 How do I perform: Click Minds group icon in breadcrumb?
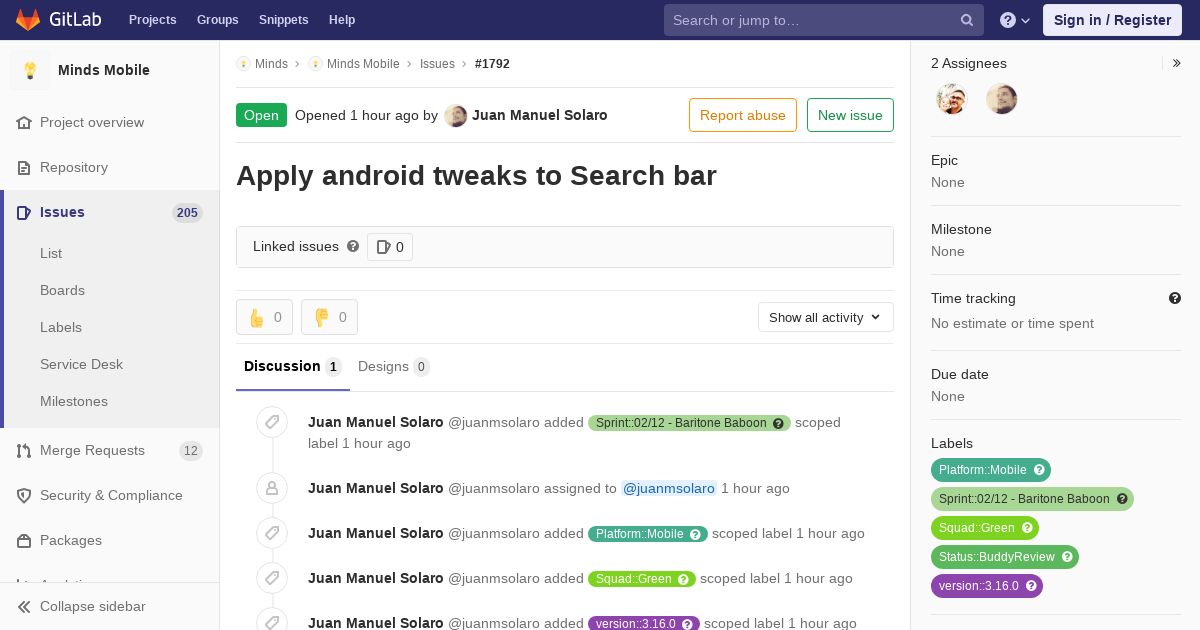[243, 63]
